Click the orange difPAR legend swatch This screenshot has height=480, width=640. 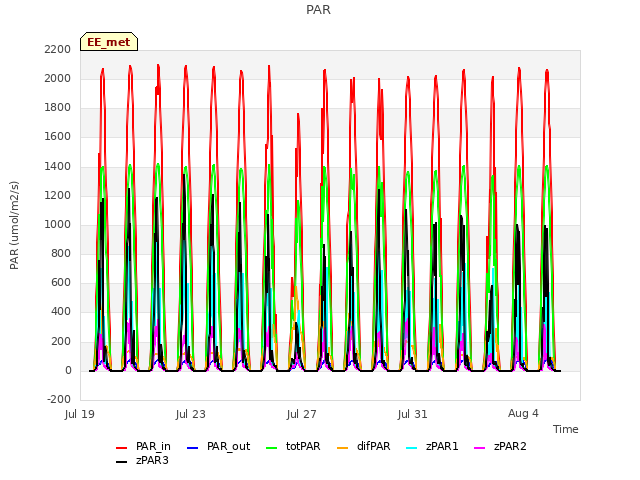pos(342,448)
